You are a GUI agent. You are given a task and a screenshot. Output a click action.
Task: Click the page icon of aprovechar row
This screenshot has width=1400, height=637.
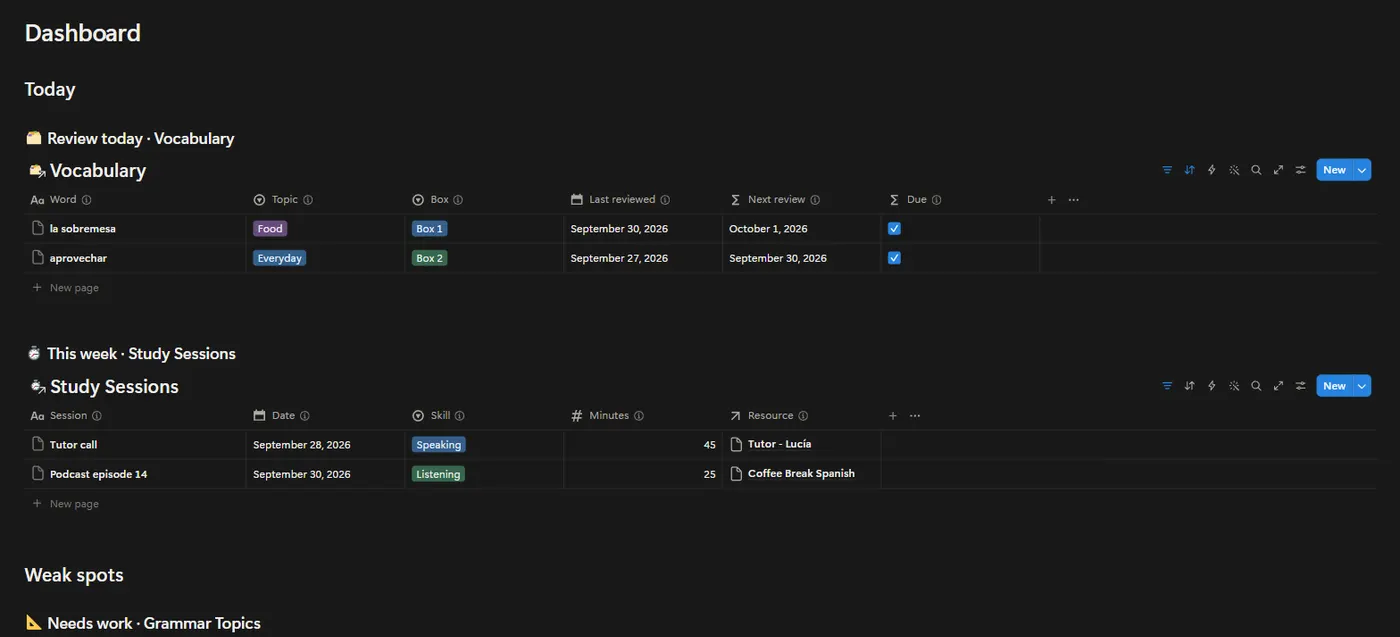coord(38,258)
